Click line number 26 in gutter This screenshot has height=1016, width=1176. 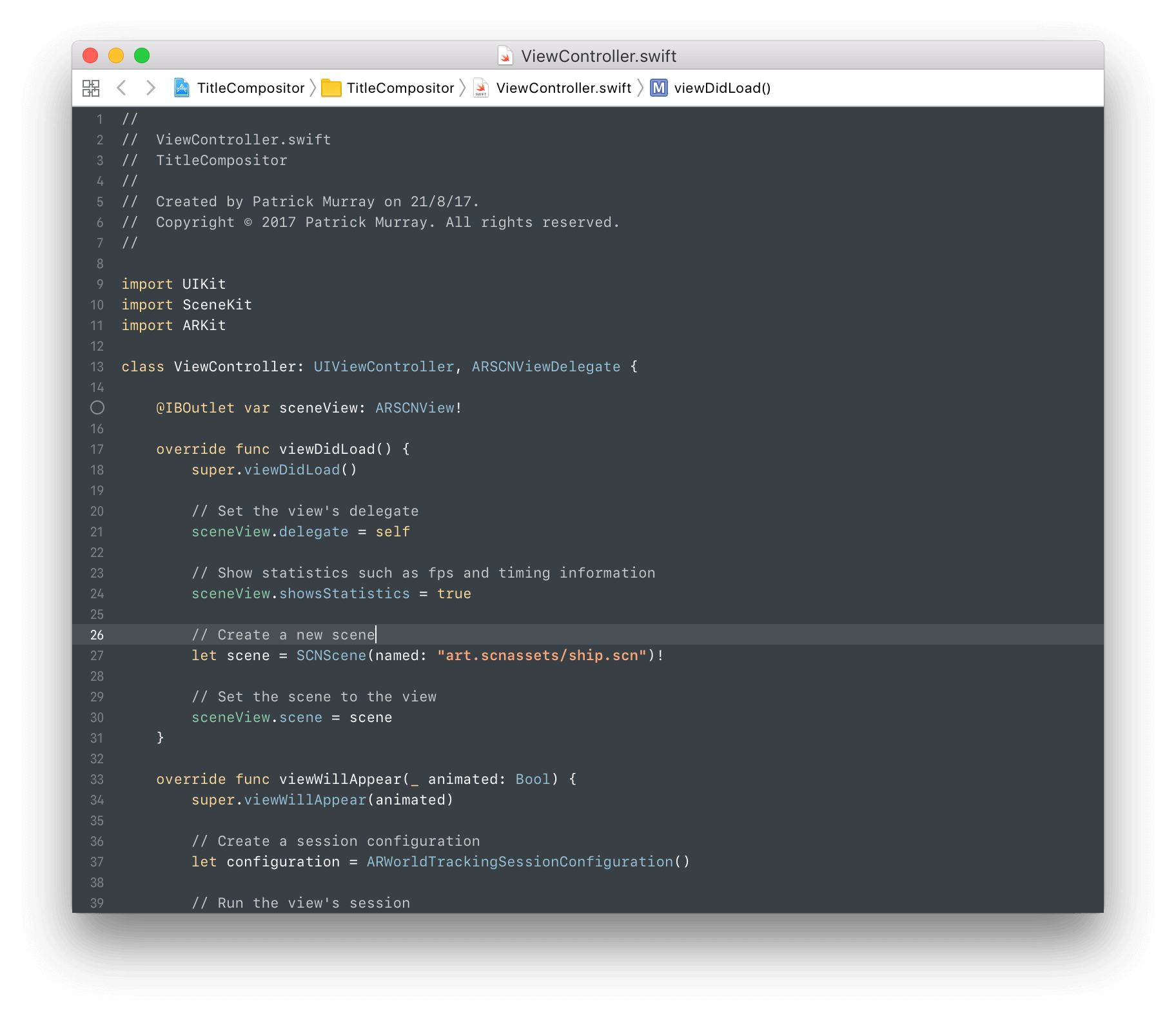[x=97, y=635]
